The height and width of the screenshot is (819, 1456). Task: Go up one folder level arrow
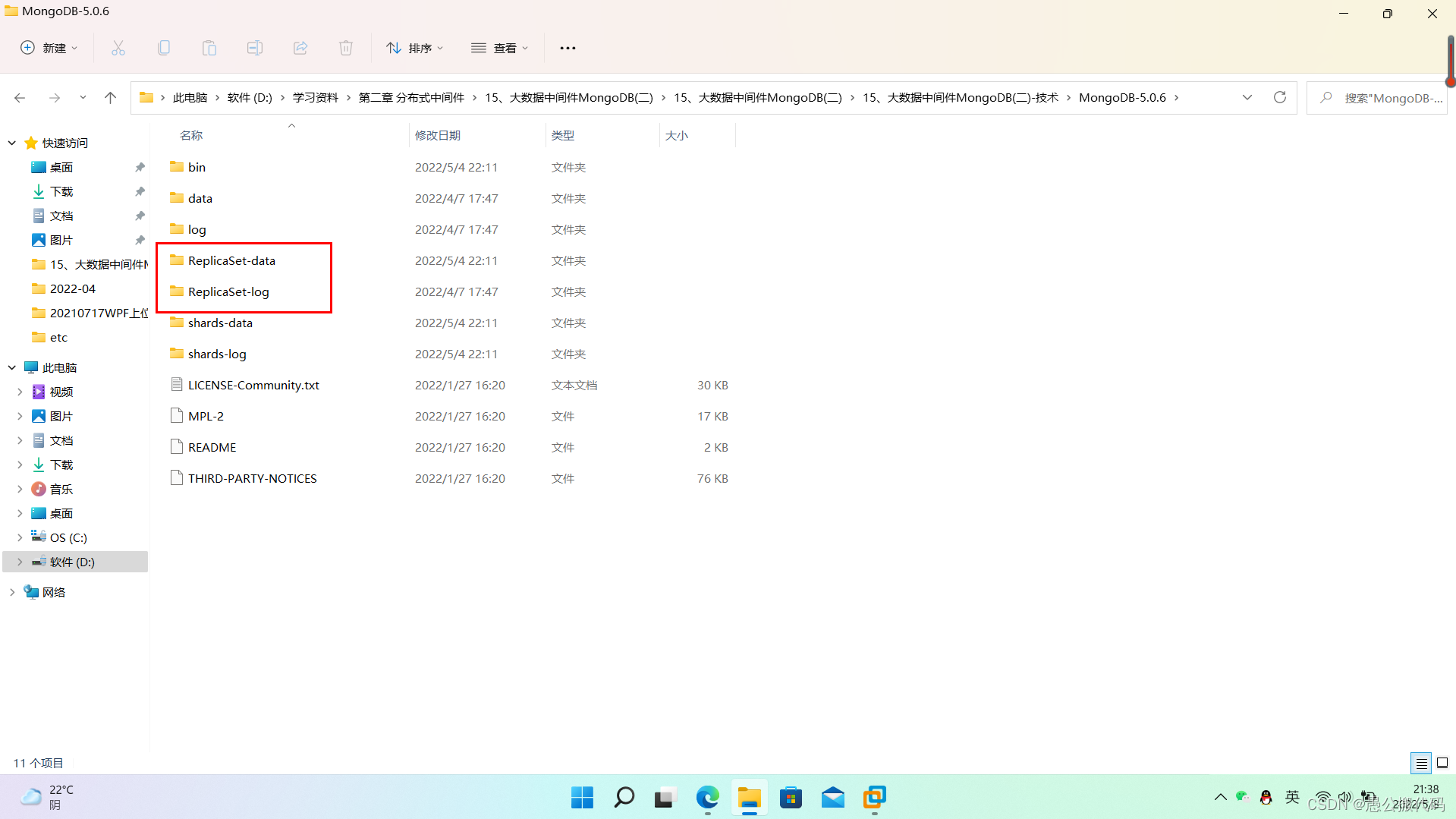pyautogui.click(x=111, y=98)
